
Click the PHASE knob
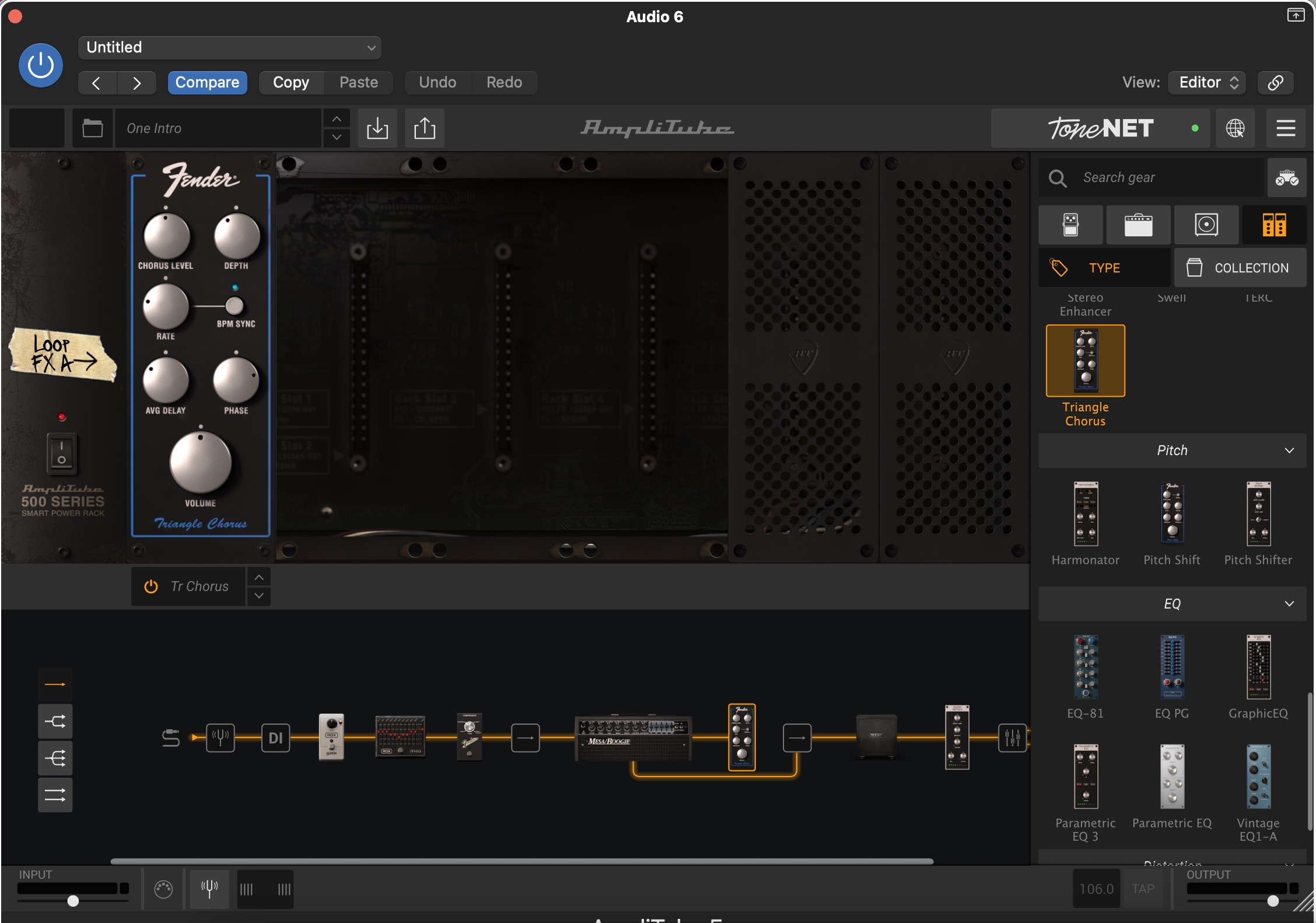pos(236,381)
